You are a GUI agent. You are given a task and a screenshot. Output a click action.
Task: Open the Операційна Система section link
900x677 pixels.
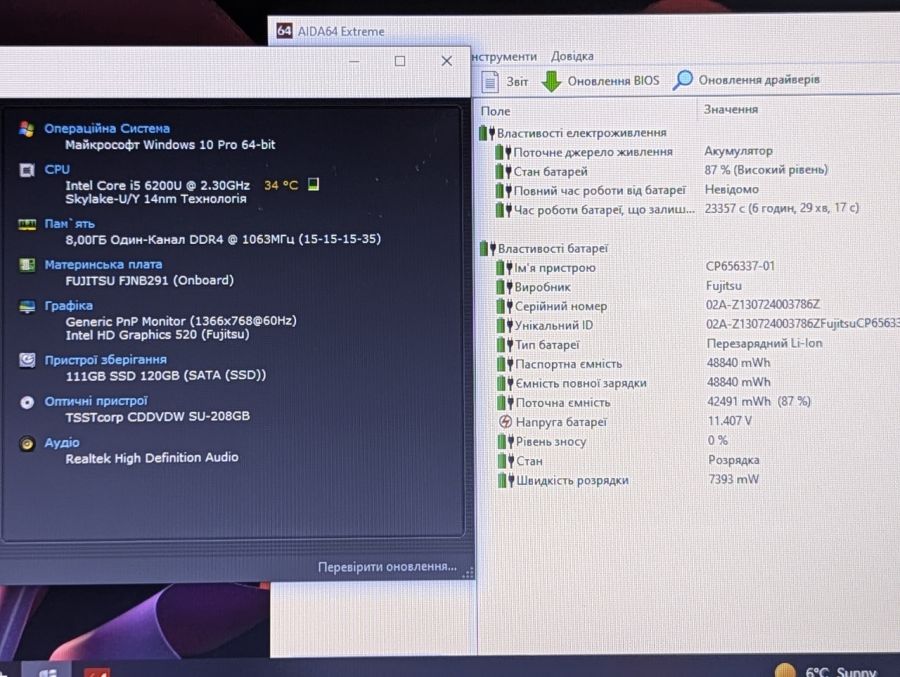pyautogui.click(x=107, y=129)
